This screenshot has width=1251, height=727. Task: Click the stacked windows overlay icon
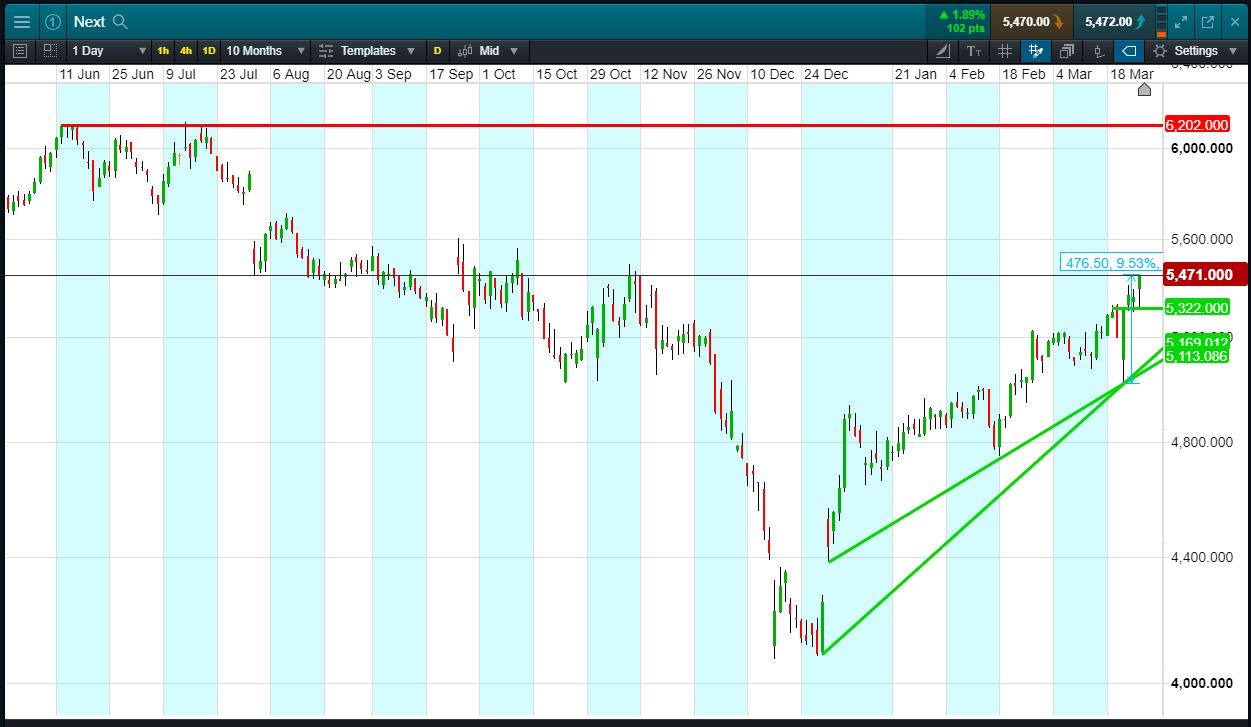1067,50
